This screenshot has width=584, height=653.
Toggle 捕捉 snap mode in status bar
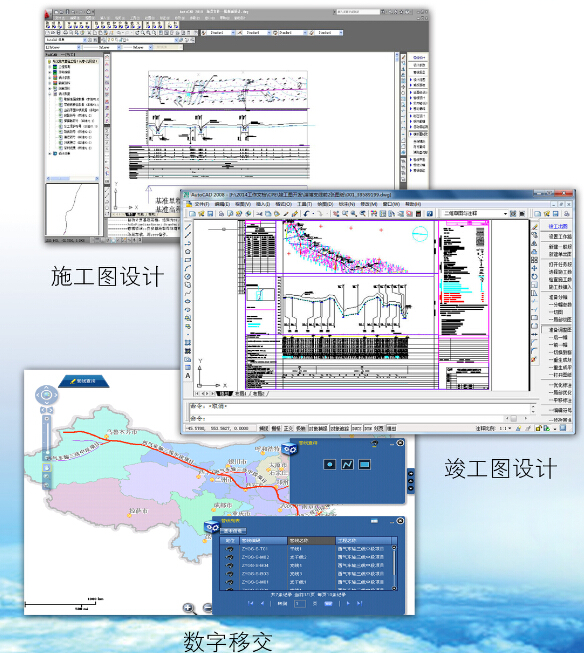(264, 428)
